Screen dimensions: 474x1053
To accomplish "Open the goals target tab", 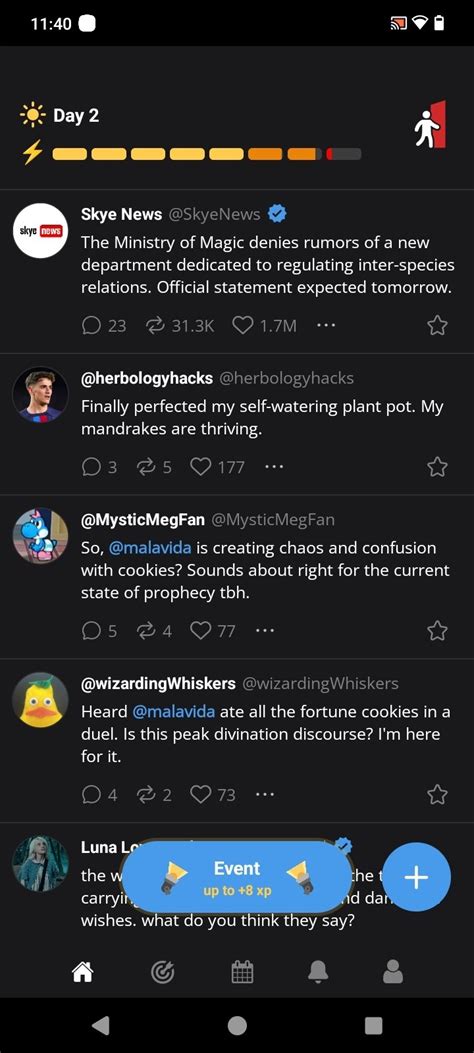I will (162, 971).
